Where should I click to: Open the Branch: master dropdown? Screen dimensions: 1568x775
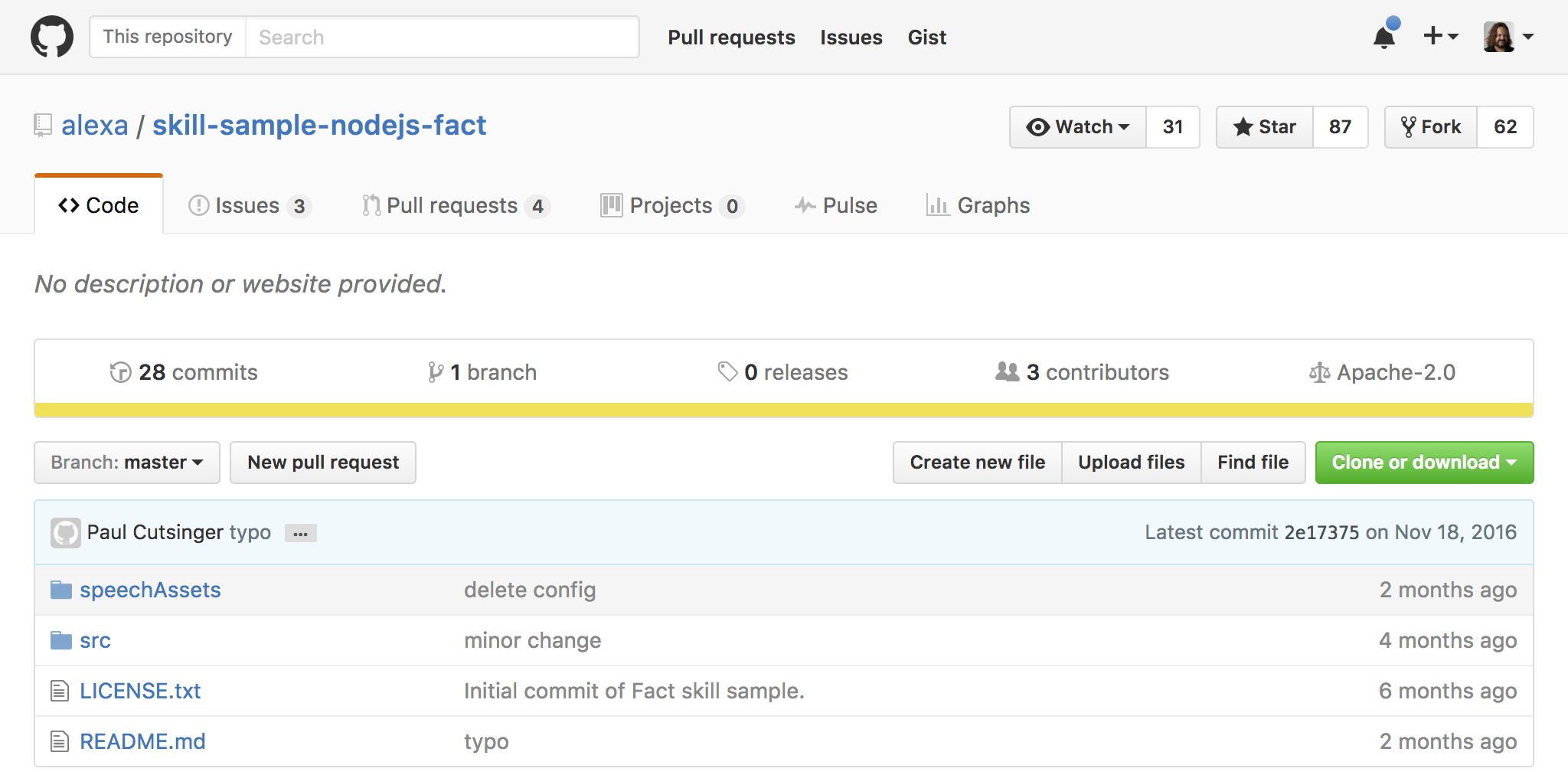(x=127, y=463)
